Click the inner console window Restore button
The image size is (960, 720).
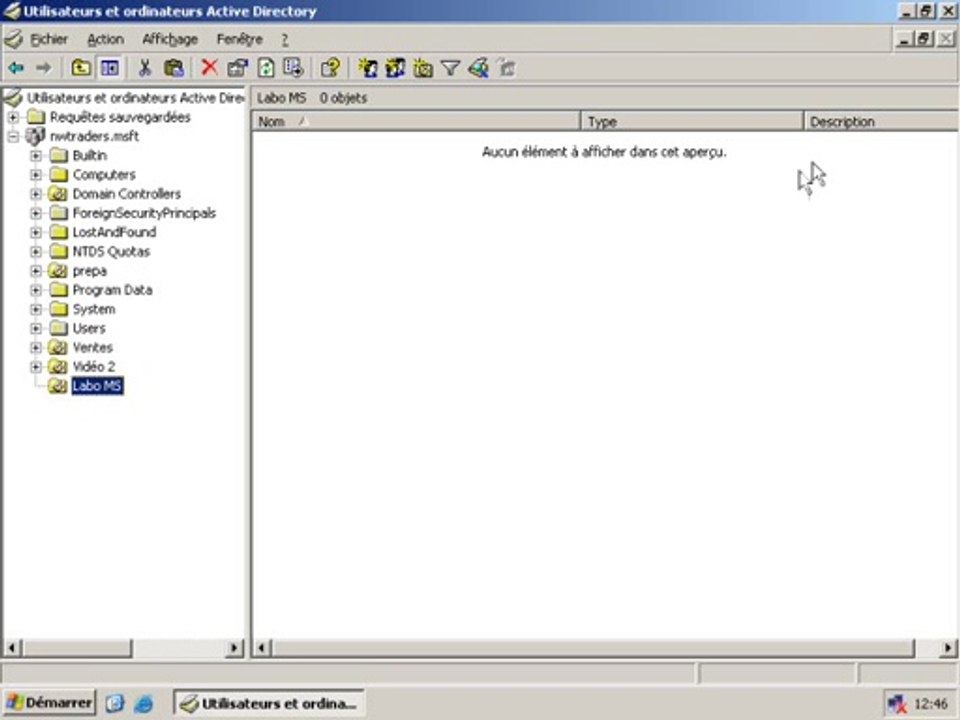click(x=924, y=39)
